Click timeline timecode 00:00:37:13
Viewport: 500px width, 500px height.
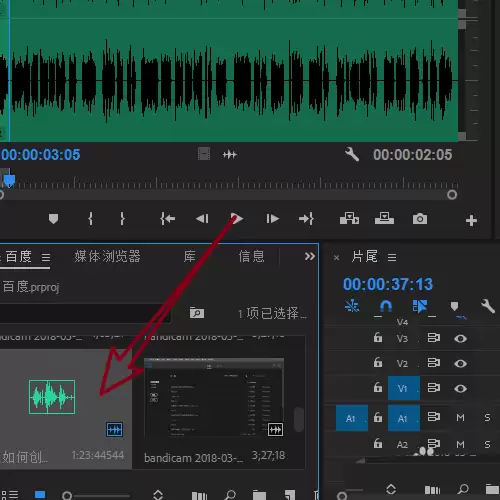388,284
